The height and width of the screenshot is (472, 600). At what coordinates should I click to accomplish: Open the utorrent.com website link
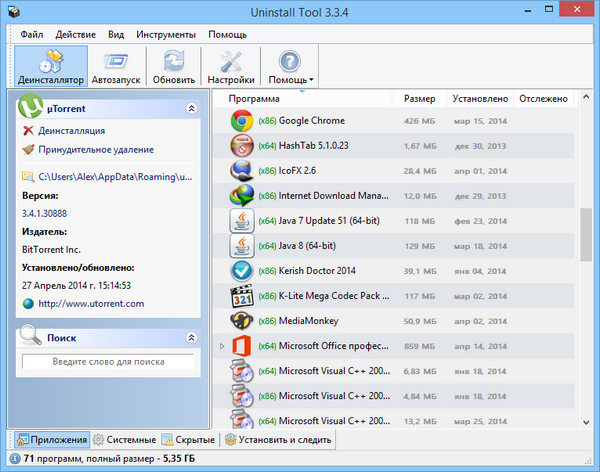(91, 303)
